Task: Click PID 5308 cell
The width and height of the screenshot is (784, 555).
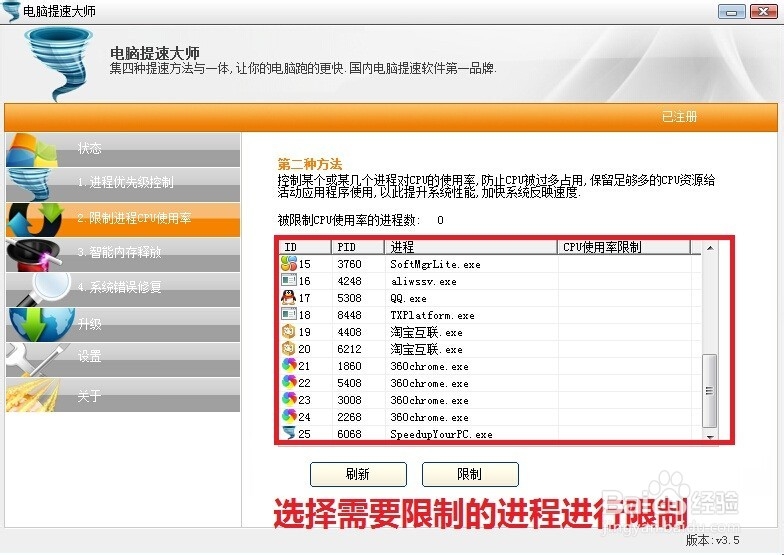Action: point(349,298)
